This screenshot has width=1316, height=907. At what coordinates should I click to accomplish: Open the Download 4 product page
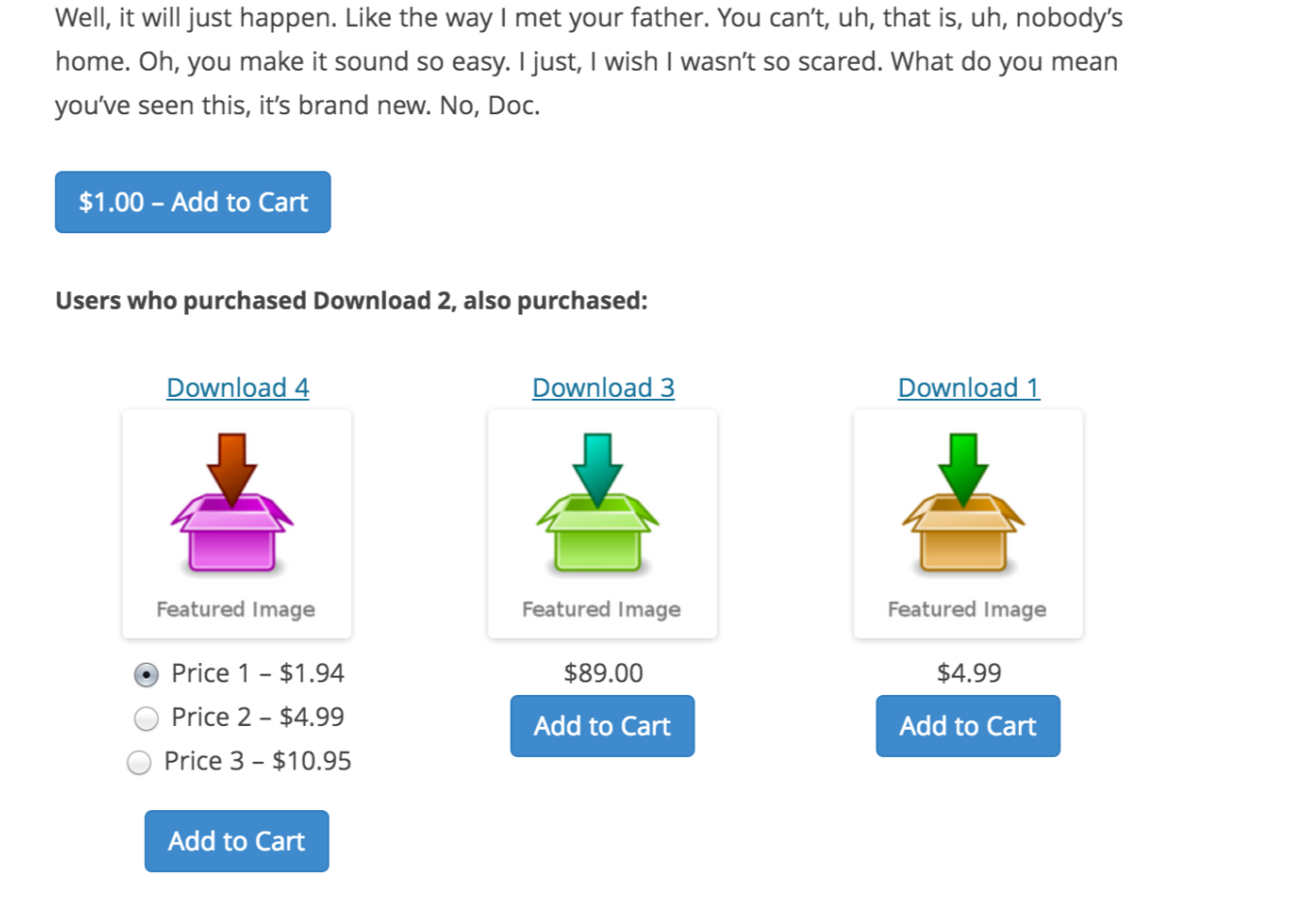(x=237, y=387)
